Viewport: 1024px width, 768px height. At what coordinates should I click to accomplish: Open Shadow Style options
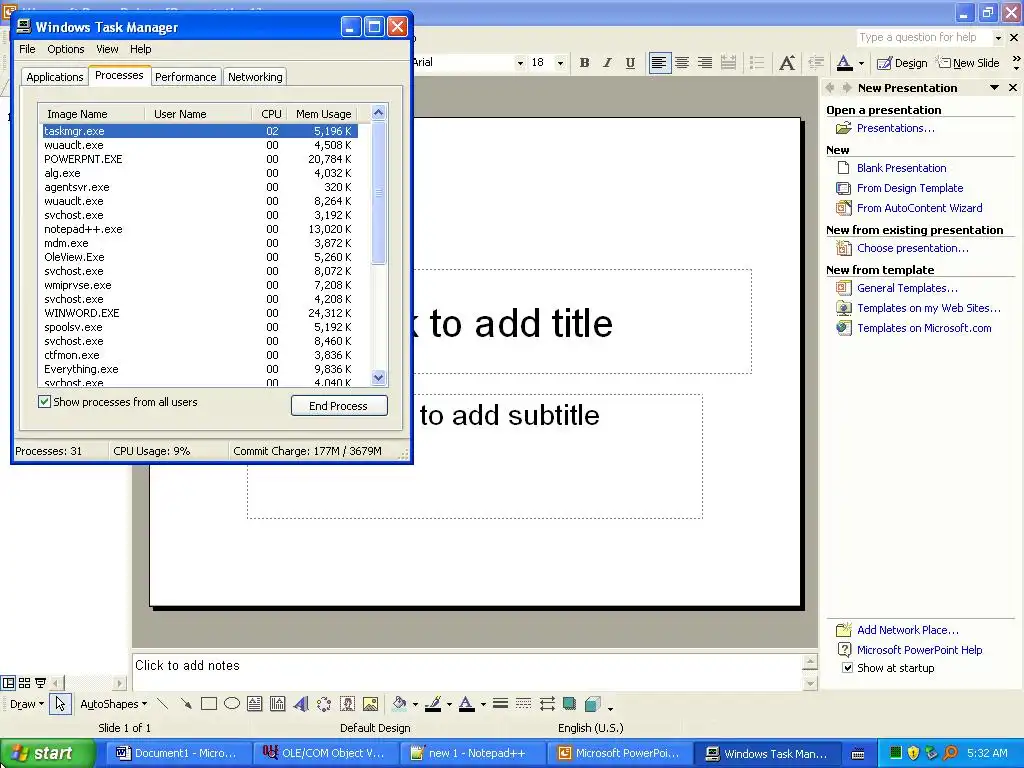(x=569, y=704)
